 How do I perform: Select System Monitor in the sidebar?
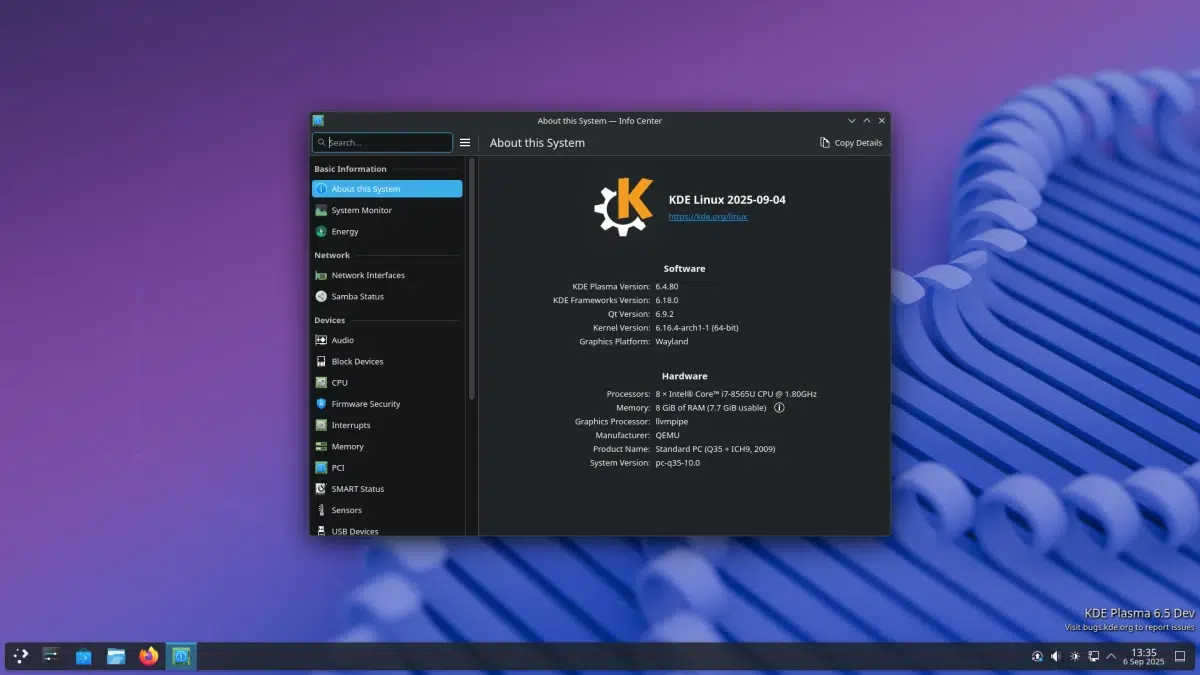click(387, 210)
